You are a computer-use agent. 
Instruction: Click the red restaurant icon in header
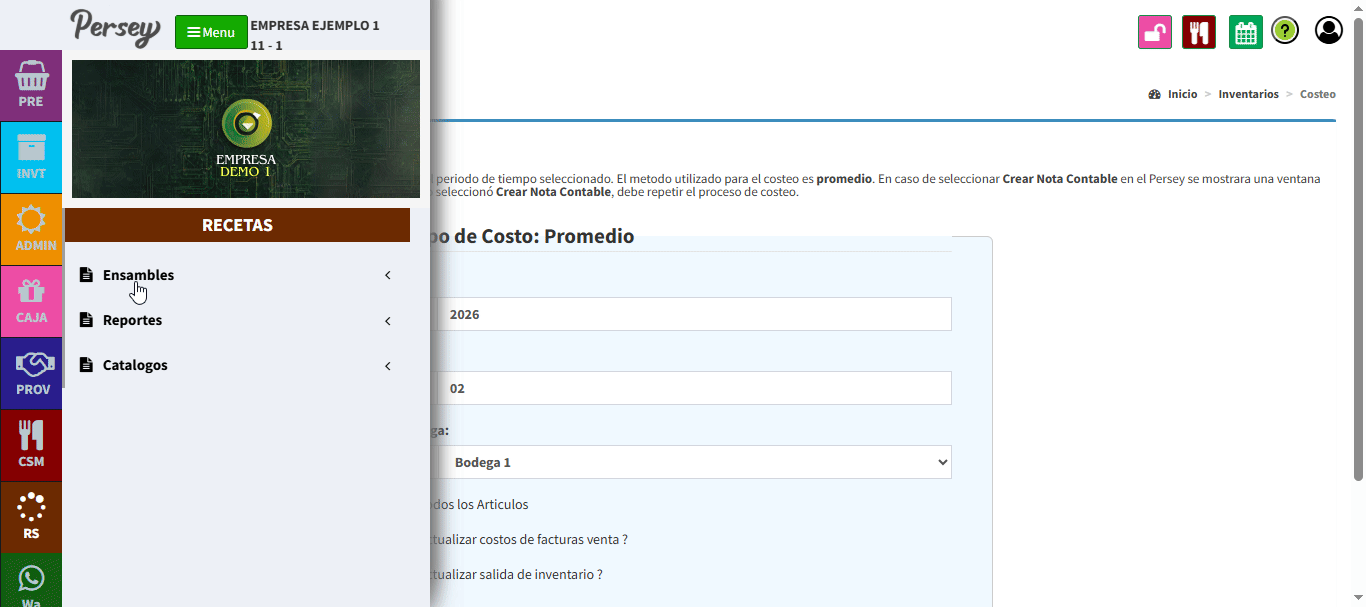1198,32
